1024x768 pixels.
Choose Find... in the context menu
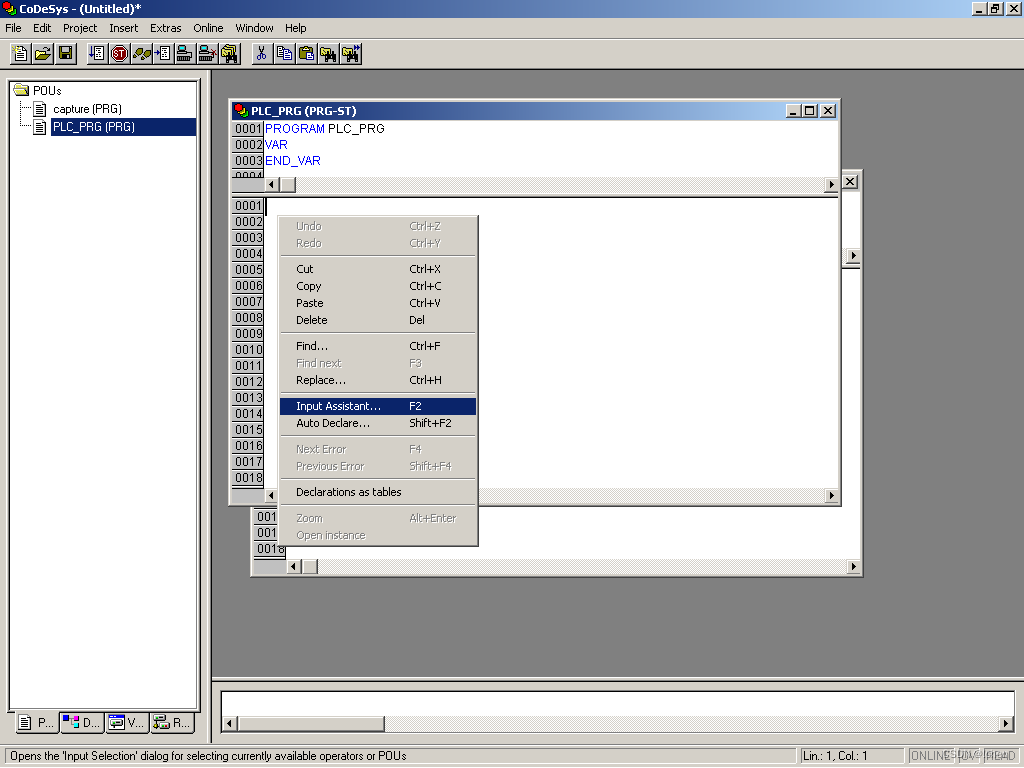pyautogui.click(x=377, y=346)
